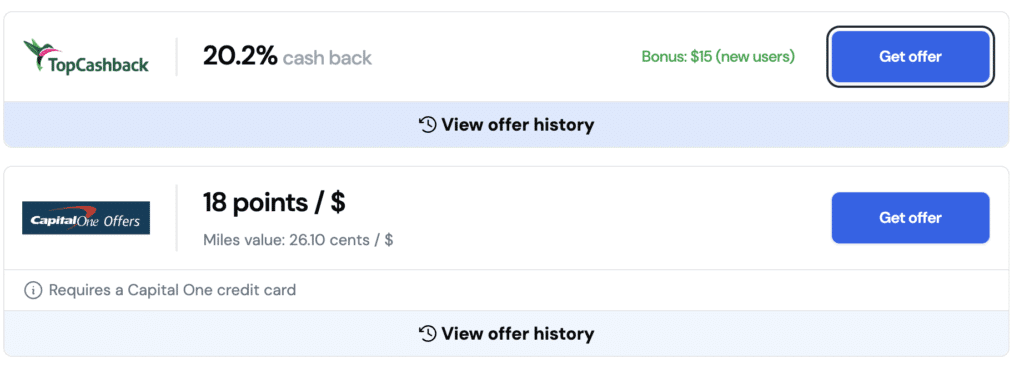
Task: Click the divider line beside Capital One logo
Action: pos(176,218)
